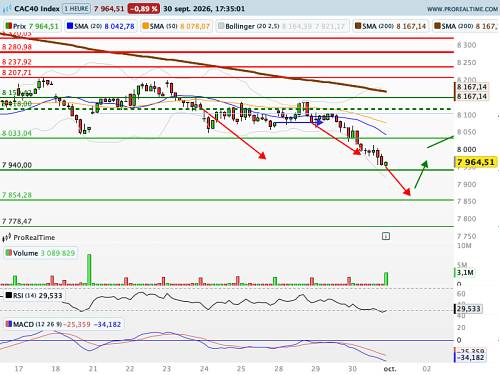
Task: Open the SMA (20) 8 042,78 settings
Action: (101, 26)
